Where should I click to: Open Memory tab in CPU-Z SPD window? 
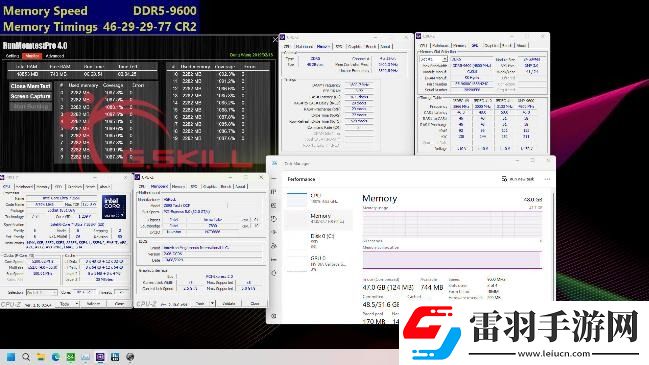(x=459, y=46)
